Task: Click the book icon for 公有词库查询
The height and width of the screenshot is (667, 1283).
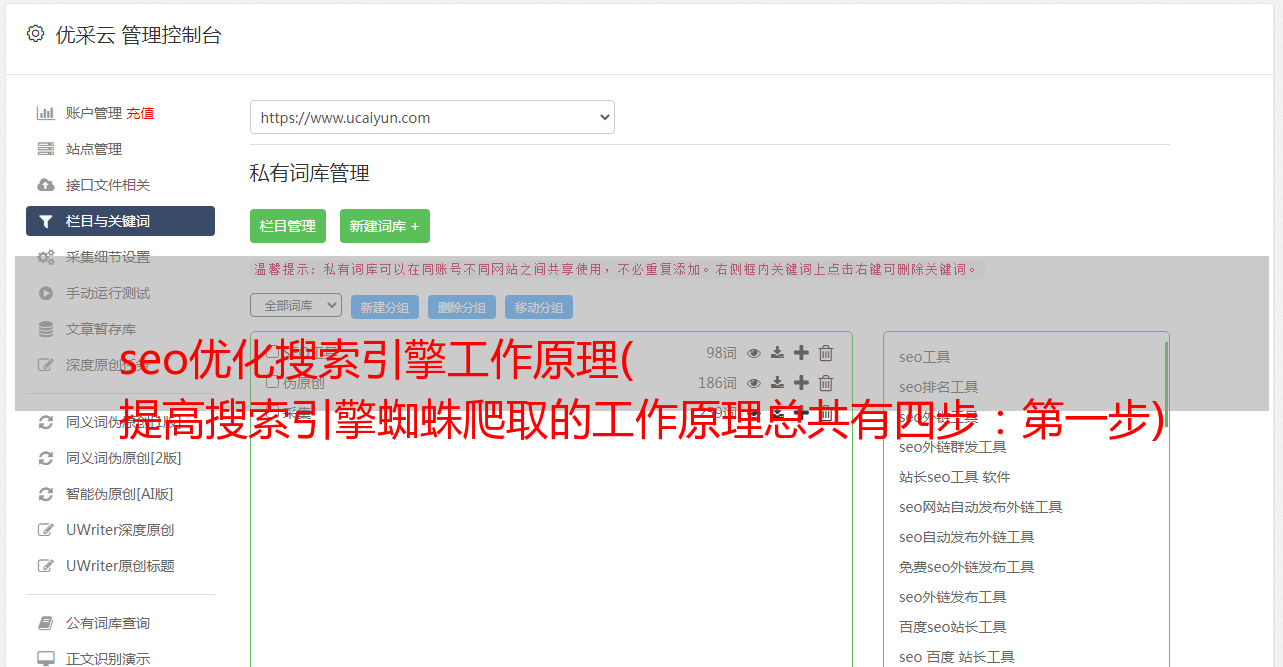Action: (x=45, y=623)
